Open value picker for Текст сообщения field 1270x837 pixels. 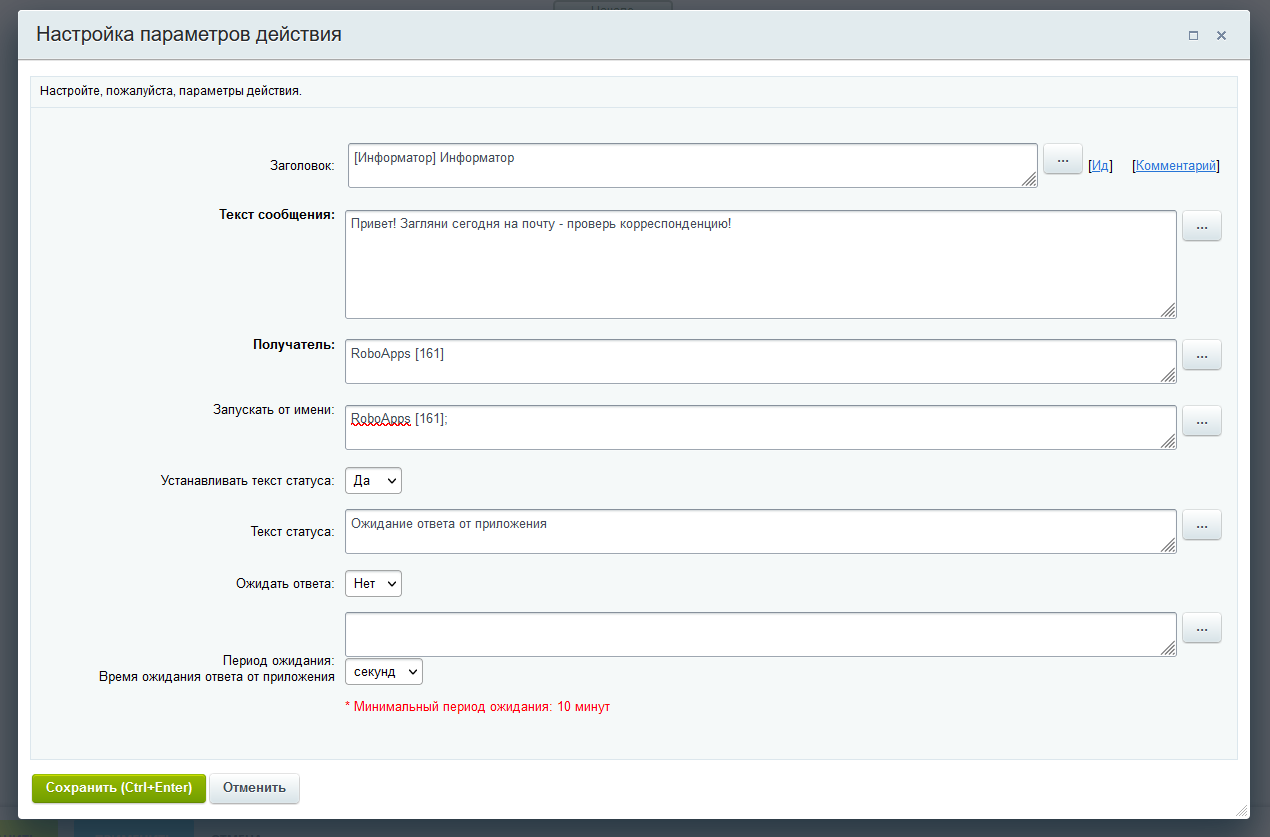coord(1201,226)
